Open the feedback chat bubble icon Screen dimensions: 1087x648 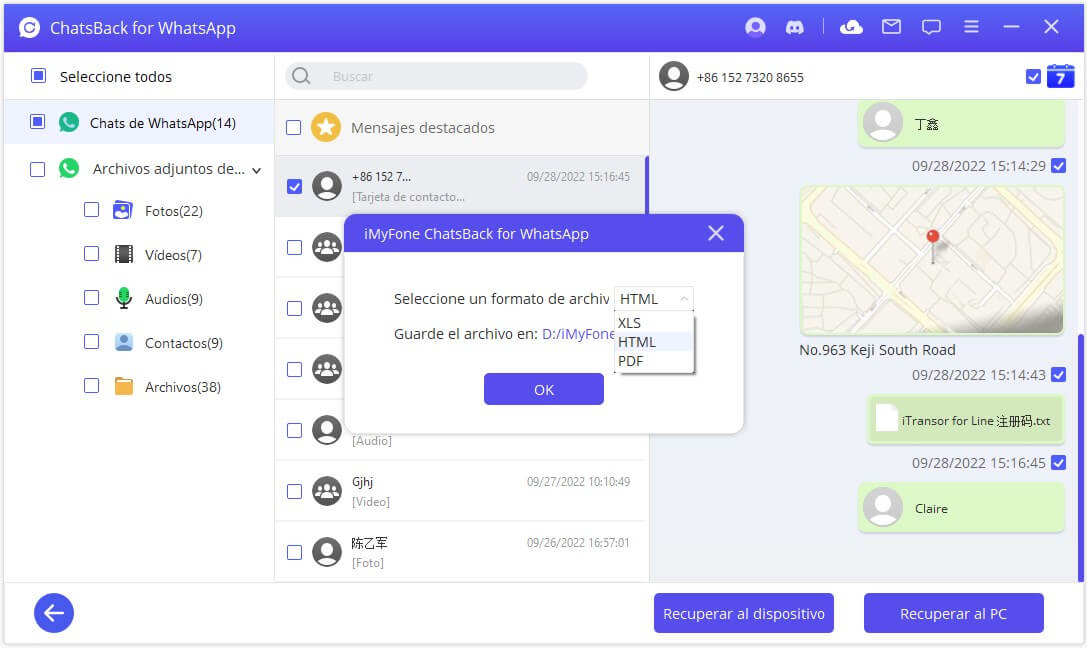931,28
